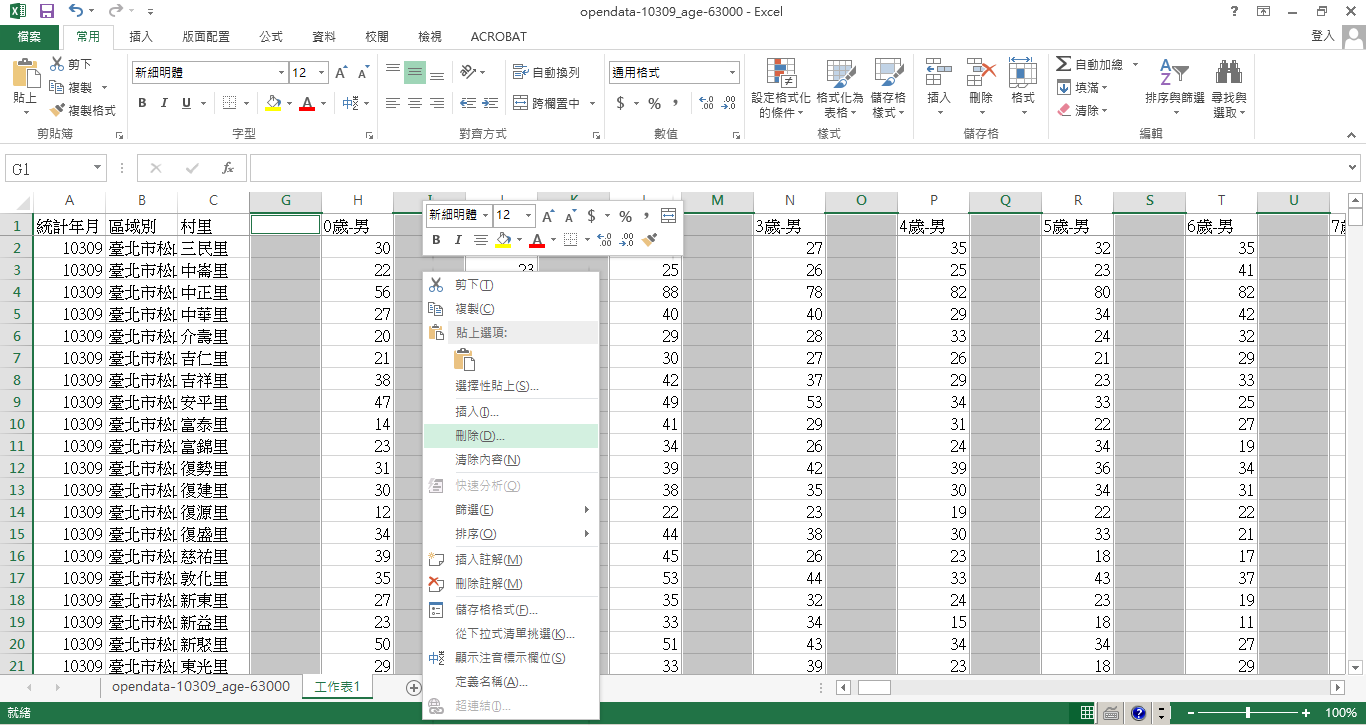Select the opendata-10309_age-63000 sheet tab
This screenshot has height=726, width=1366.
200,687
